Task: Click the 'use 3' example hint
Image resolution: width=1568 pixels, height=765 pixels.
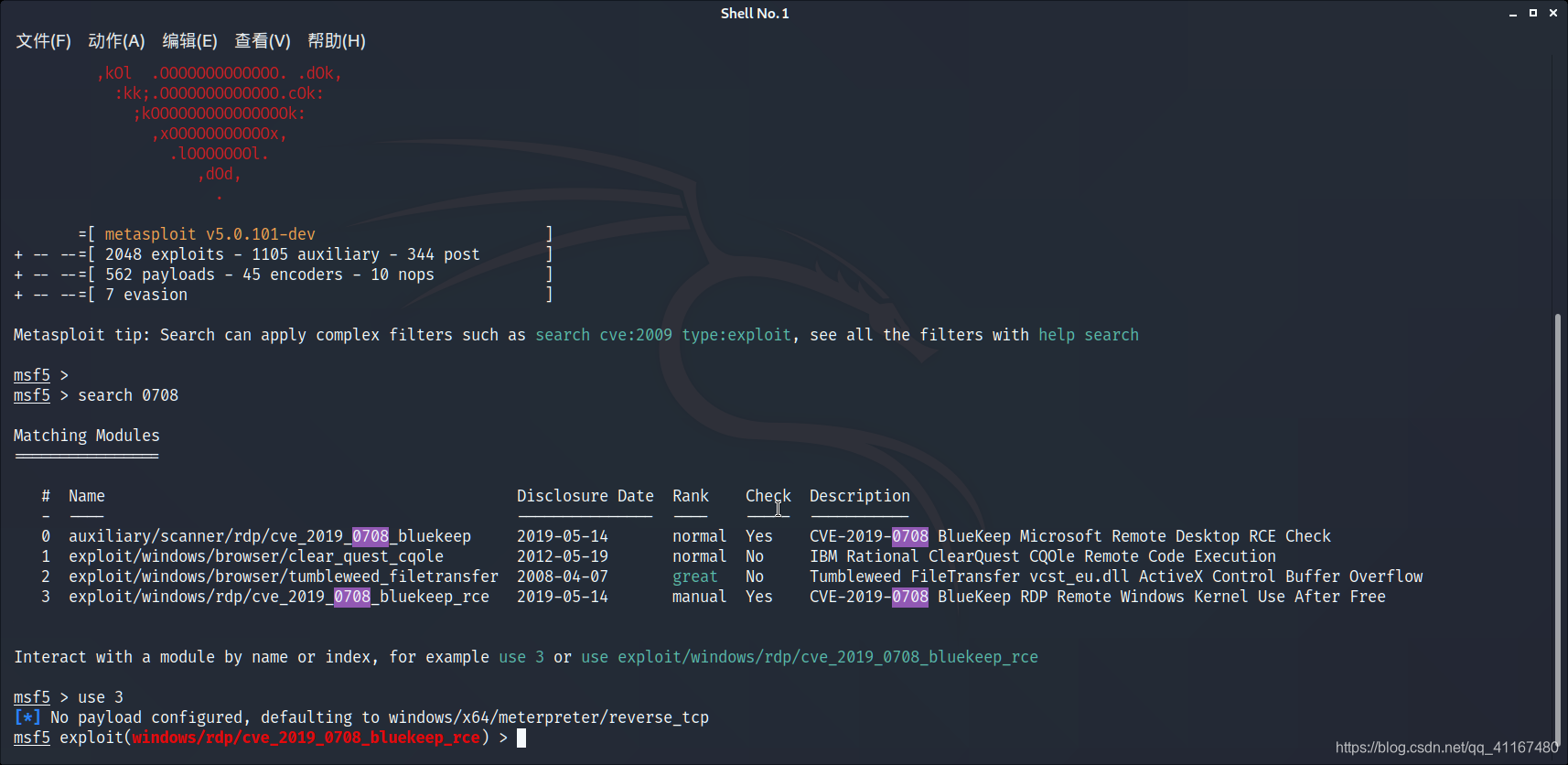Action: [x=521, y=657]
